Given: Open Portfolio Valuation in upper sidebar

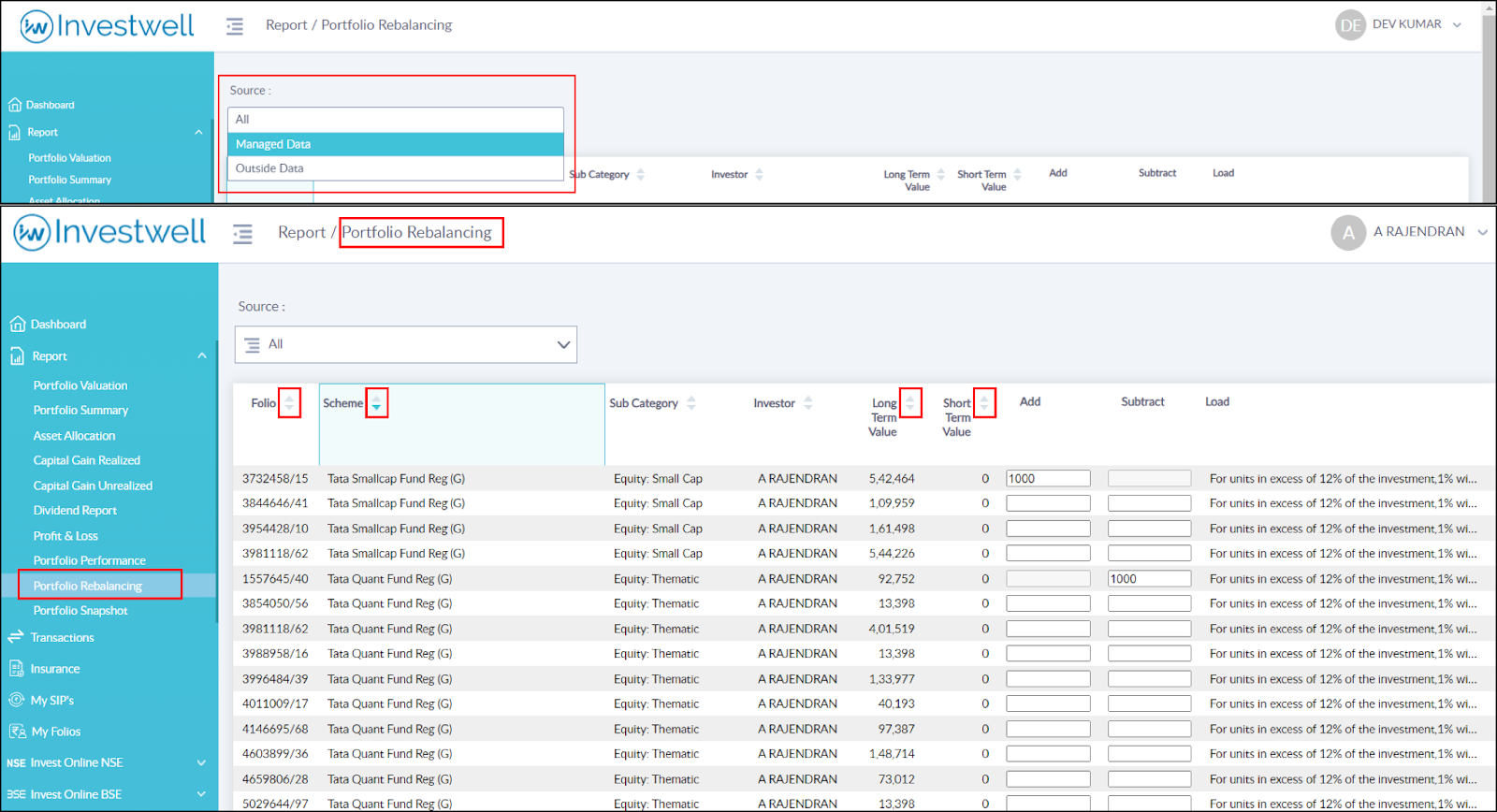Looking at the screenshot, I should [x=69, y=158].
